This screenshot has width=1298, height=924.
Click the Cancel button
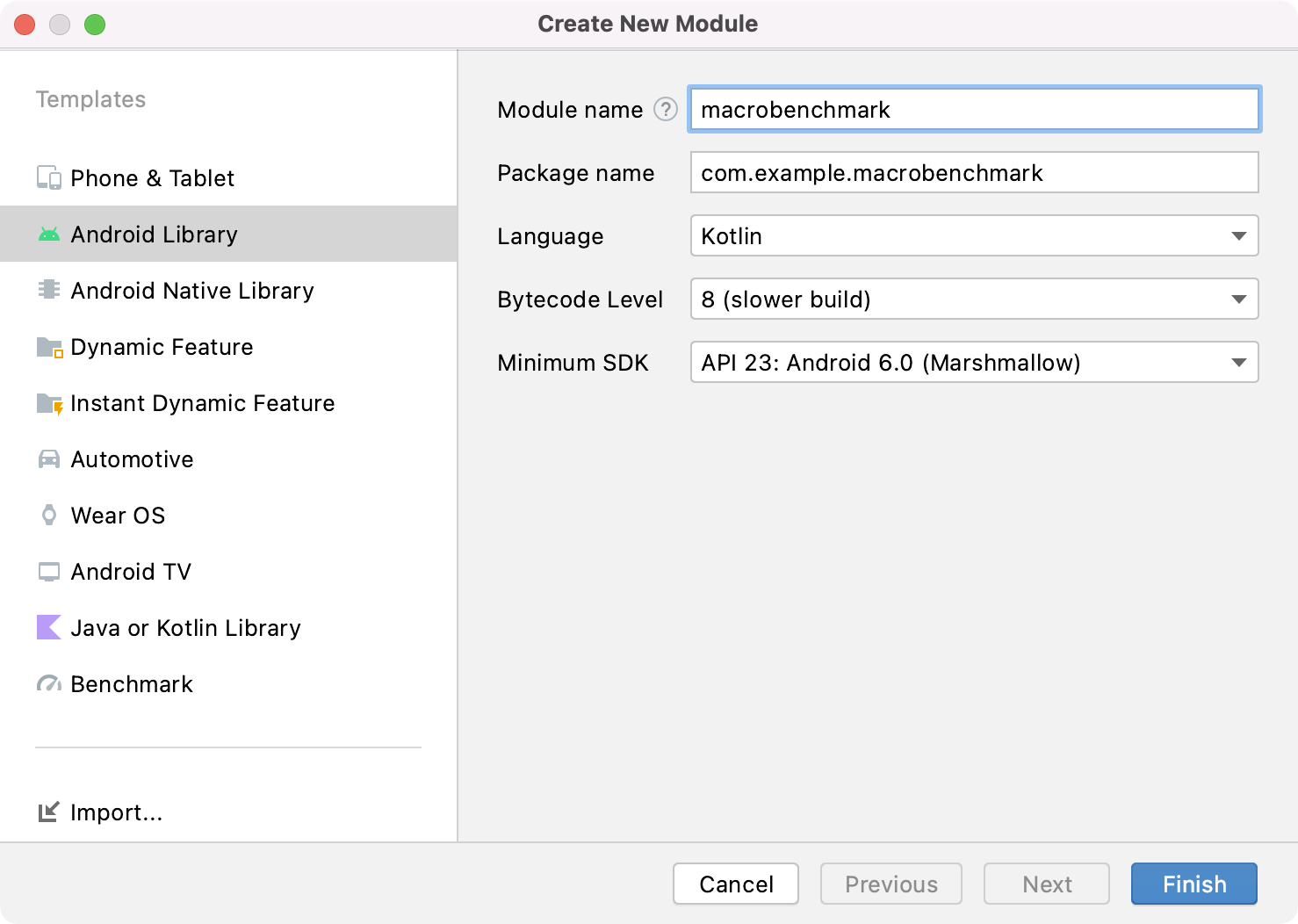point(736,884)
